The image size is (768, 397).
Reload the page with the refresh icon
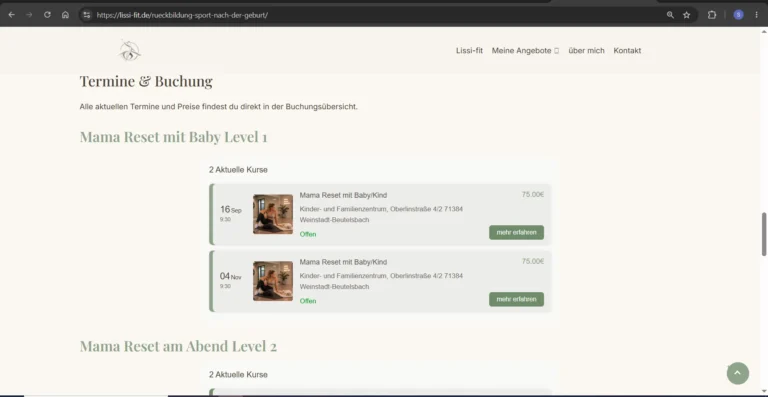pyautogui.click(x=47, y=15)
